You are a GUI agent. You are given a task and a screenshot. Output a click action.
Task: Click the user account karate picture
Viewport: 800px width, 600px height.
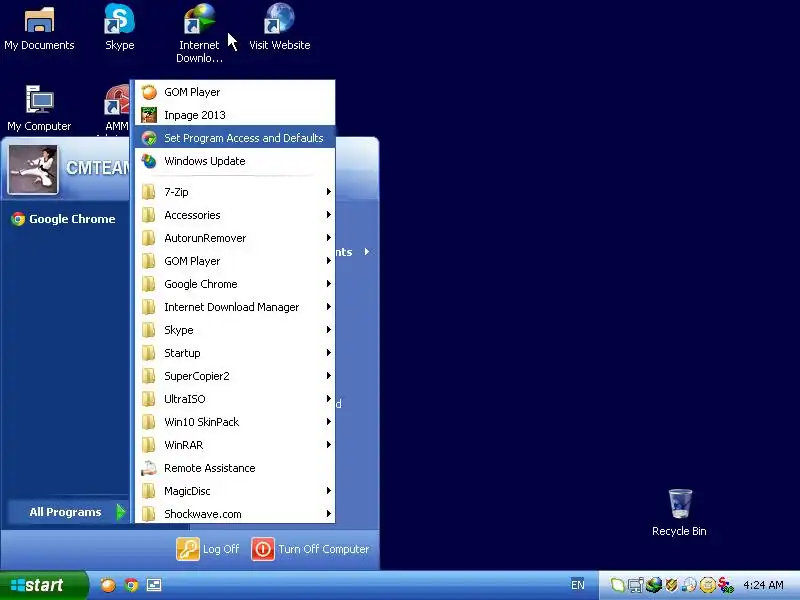[x=33, y=169]
